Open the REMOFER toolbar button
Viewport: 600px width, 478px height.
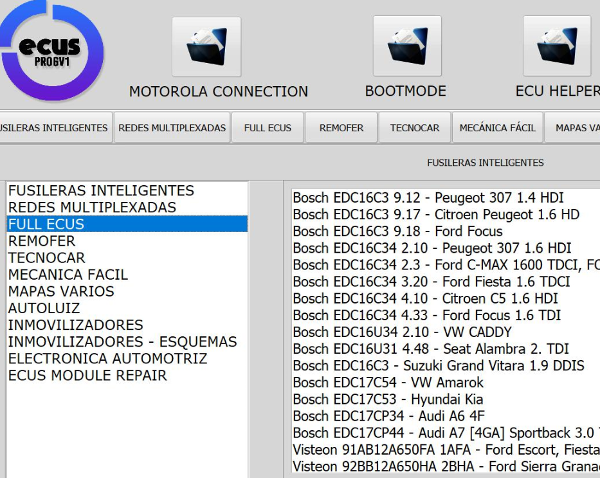[341, 127]
